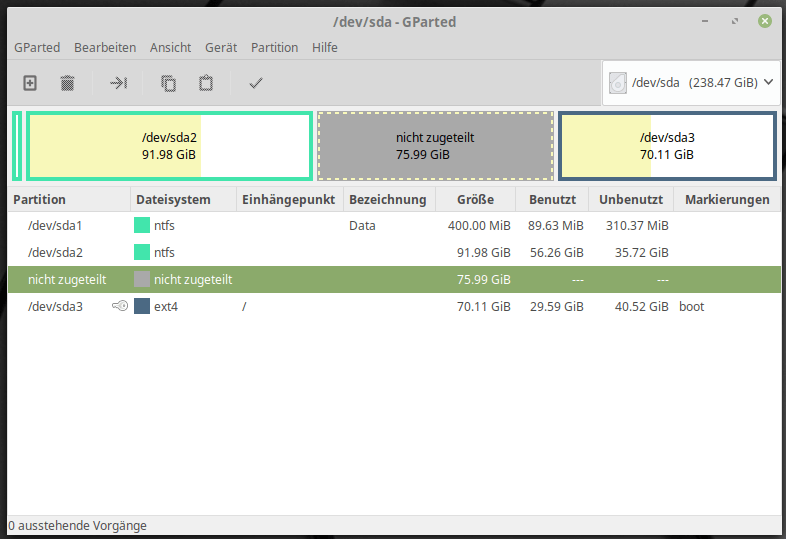Click the copy partition icon
Image resolution: width=786 pixels, height=539 pixels.
point(168,83)
